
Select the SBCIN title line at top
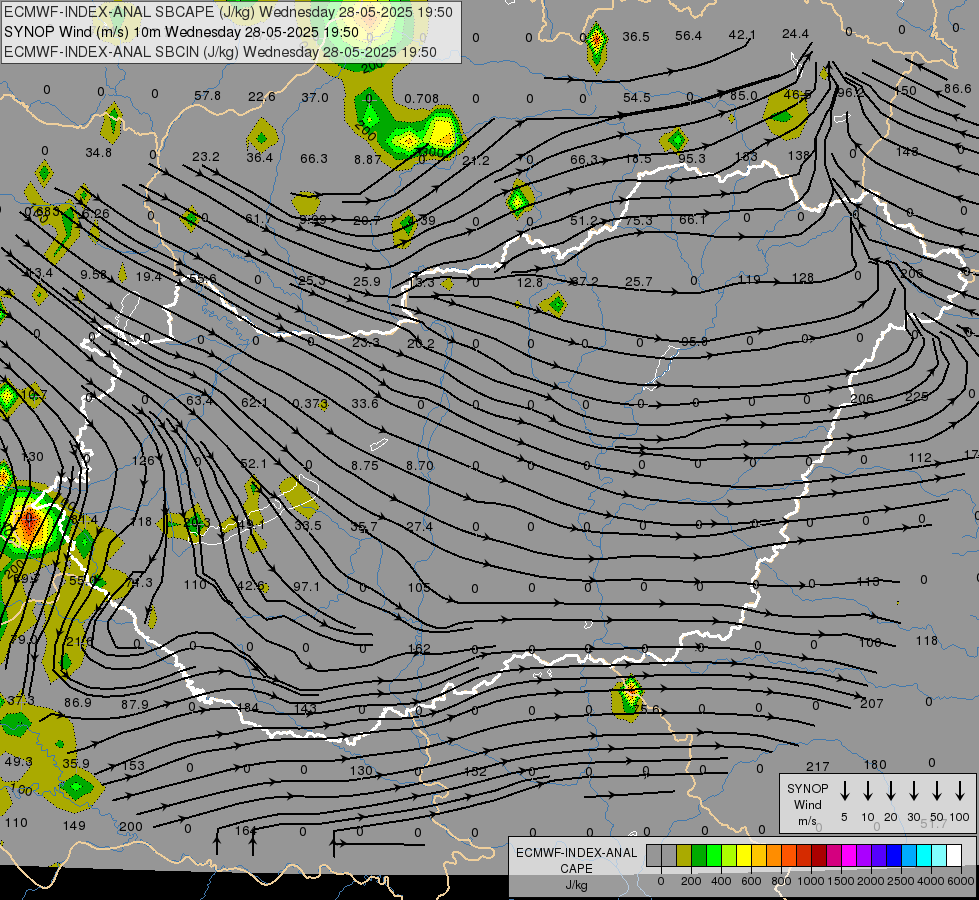[220, 52]
